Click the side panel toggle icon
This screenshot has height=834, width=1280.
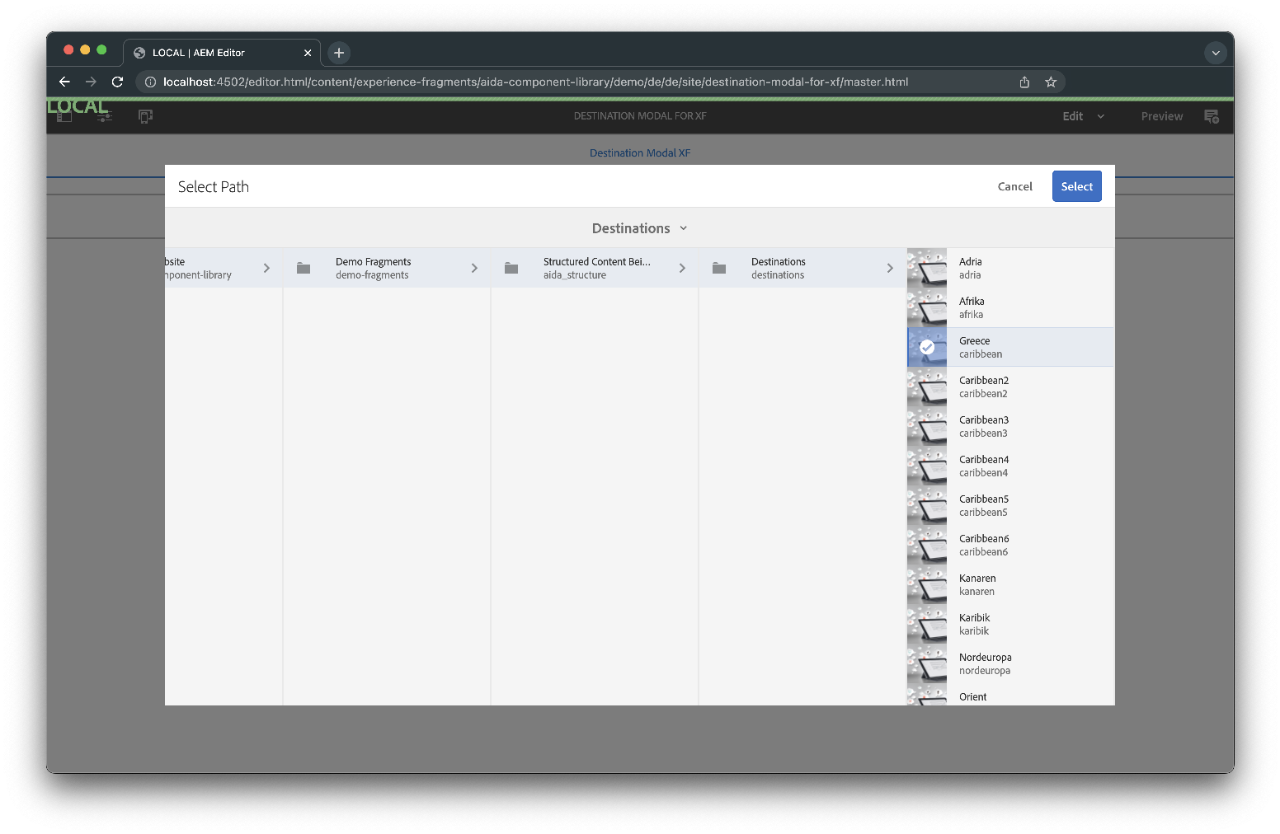(64, 117)
